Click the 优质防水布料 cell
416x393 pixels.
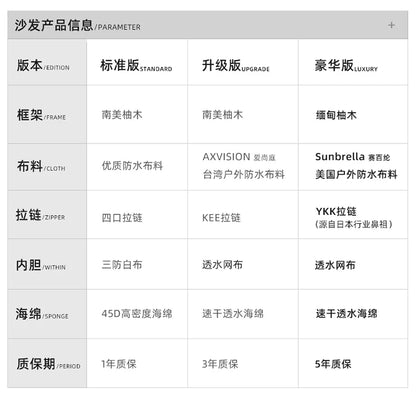pos(132,166)
